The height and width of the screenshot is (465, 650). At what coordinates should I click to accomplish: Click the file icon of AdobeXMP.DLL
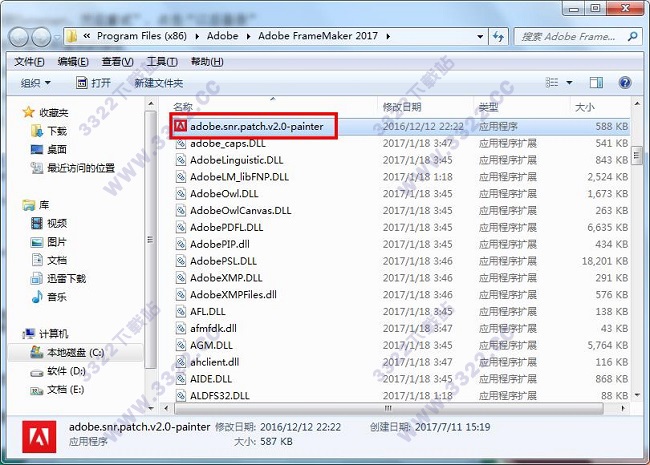pyautogui.click(x=181, y=278)
